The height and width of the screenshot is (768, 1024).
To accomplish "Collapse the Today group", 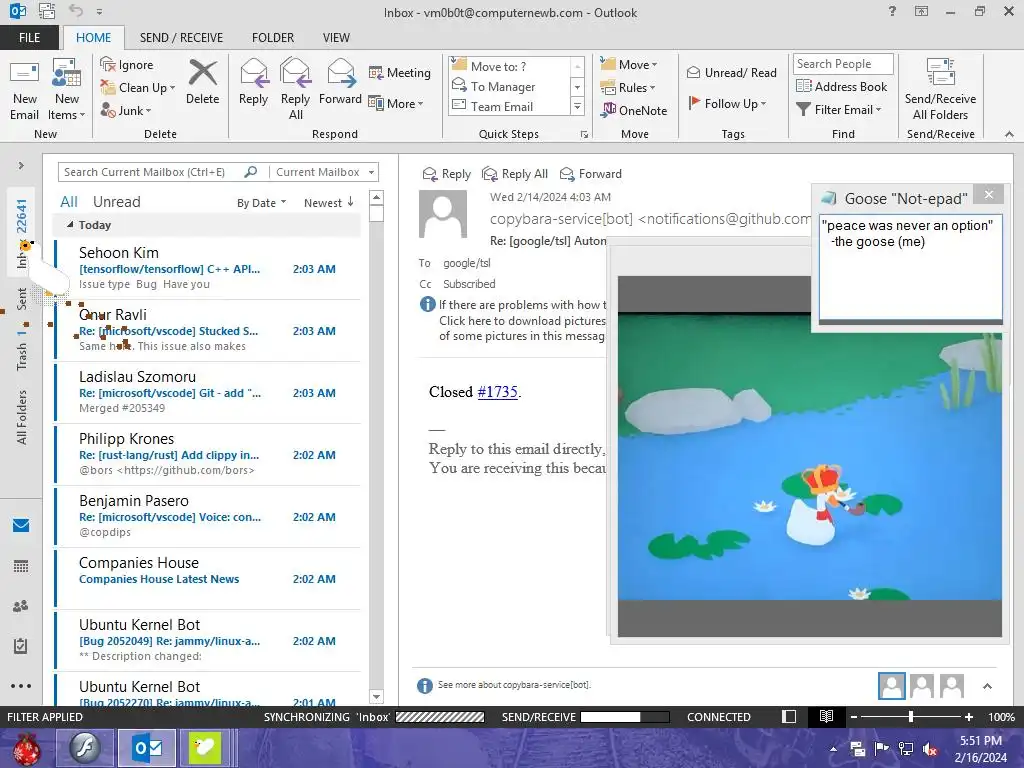I will [x=70, y=225].
